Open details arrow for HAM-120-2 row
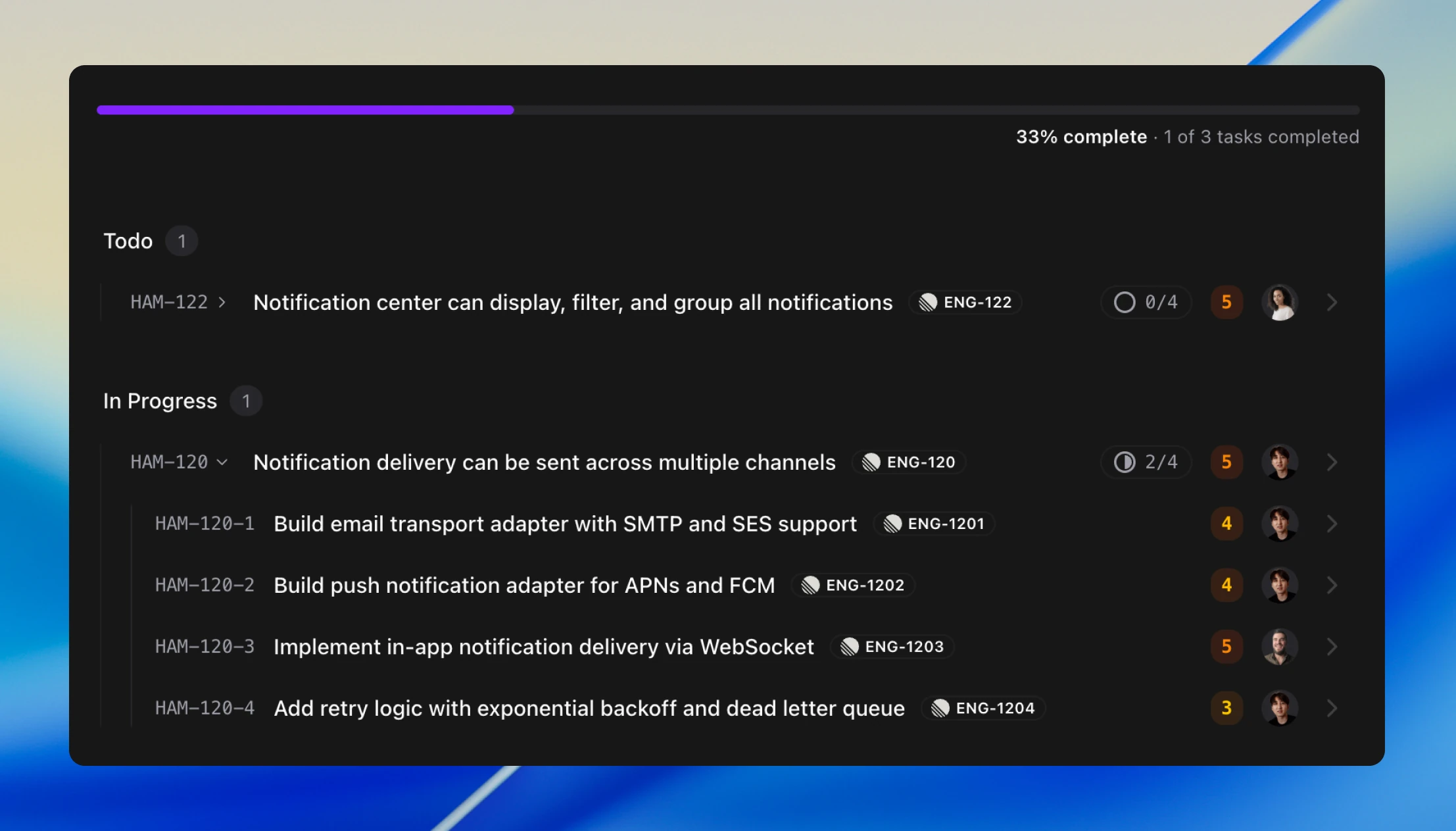 (x=1332, y=586)
